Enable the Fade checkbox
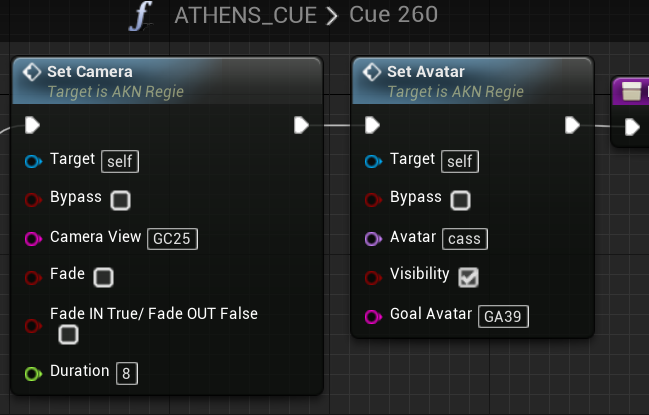 (x=103, y=277)
